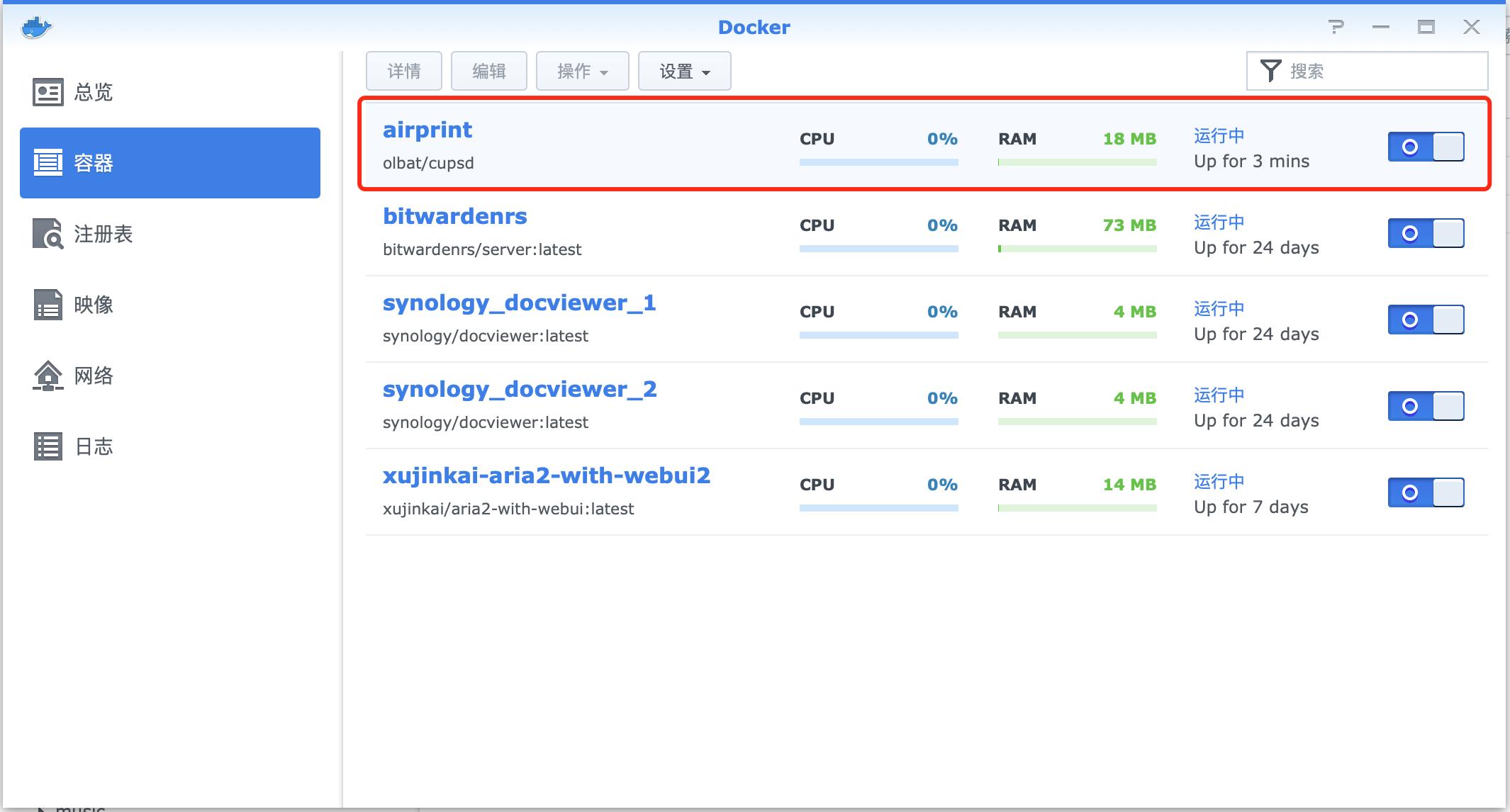
Task: Expand the 操作 action dropdown
Action: click(x=582, y=71)
